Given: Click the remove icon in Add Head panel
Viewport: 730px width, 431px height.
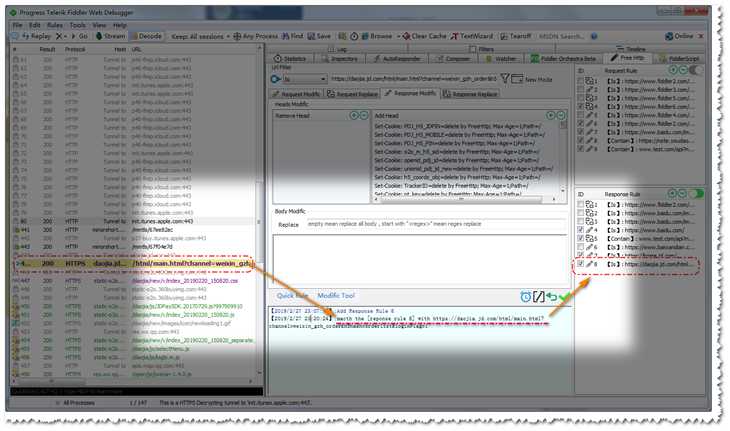Looking at the screenshot, I should point(561,115).
